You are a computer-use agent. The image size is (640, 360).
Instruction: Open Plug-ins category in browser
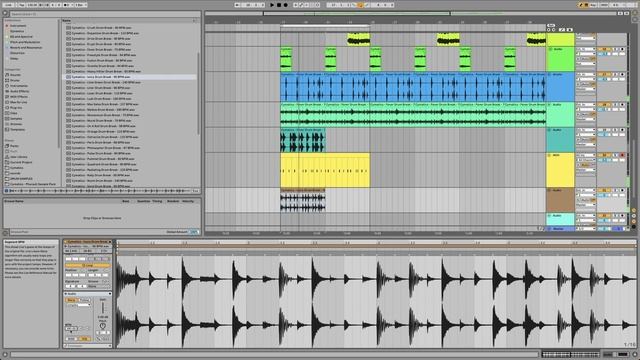(16, 108)
